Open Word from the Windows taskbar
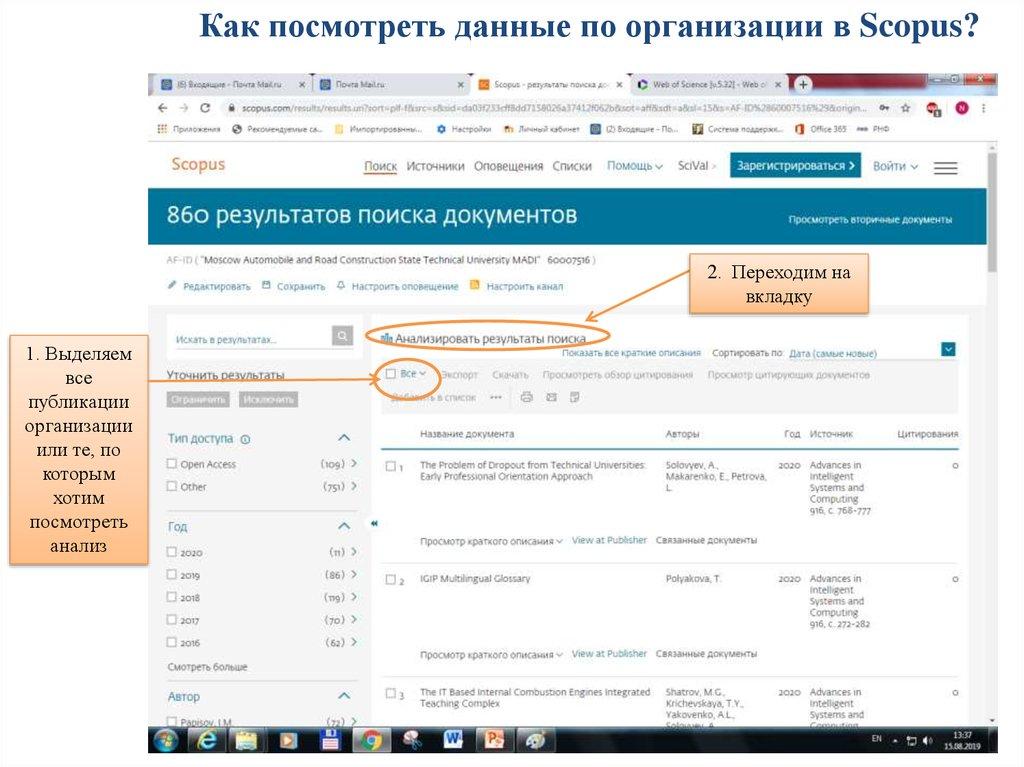The width and height of the screenshot is (1024, 767). click(452, 739)
